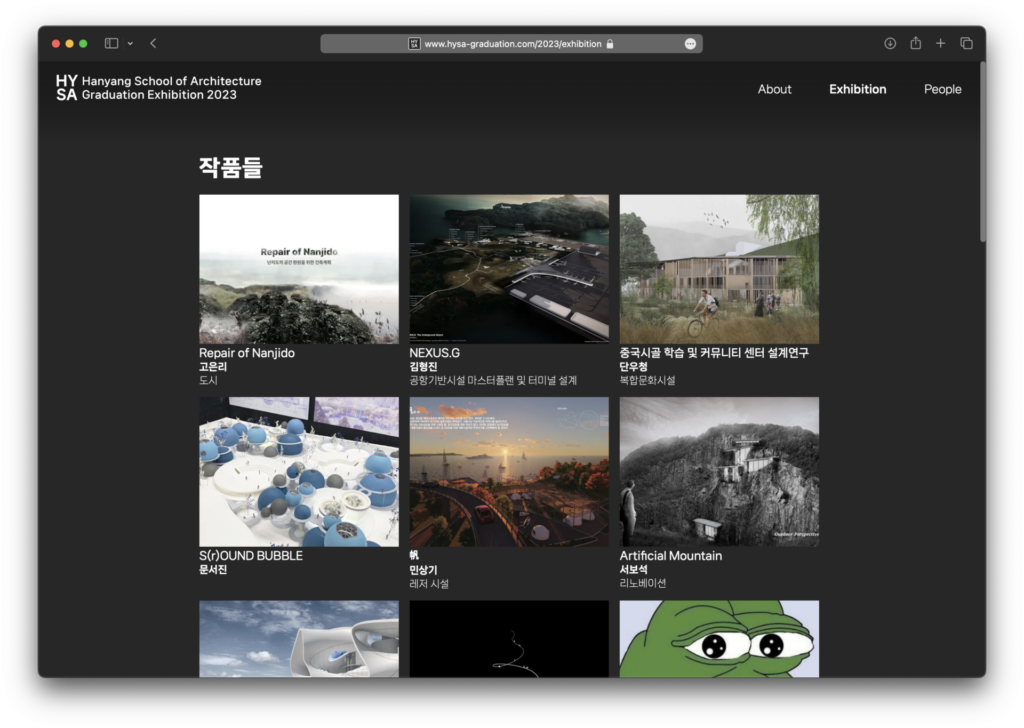Screen dimensions: 1024x728
Task: Select the NEXUS.G project thumbnail
Action: pyautogui.click(x=509, y=269)
